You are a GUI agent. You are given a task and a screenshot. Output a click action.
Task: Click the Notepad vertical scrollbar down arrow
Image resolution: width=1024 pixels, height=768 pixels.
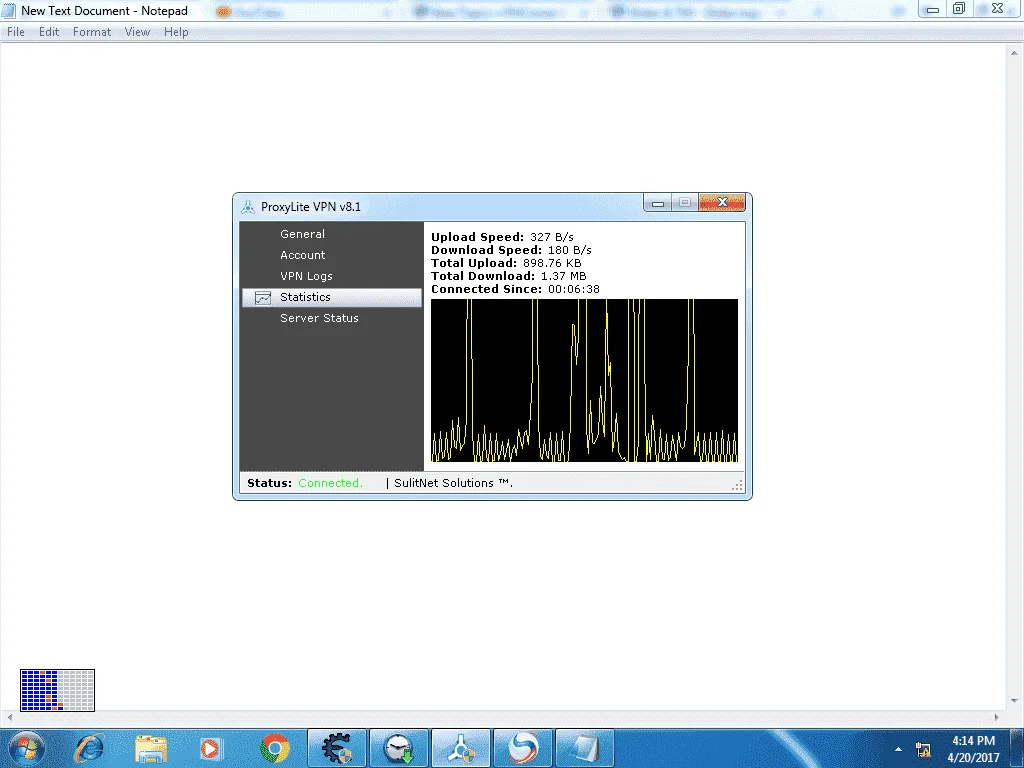tap(1014, 701)
